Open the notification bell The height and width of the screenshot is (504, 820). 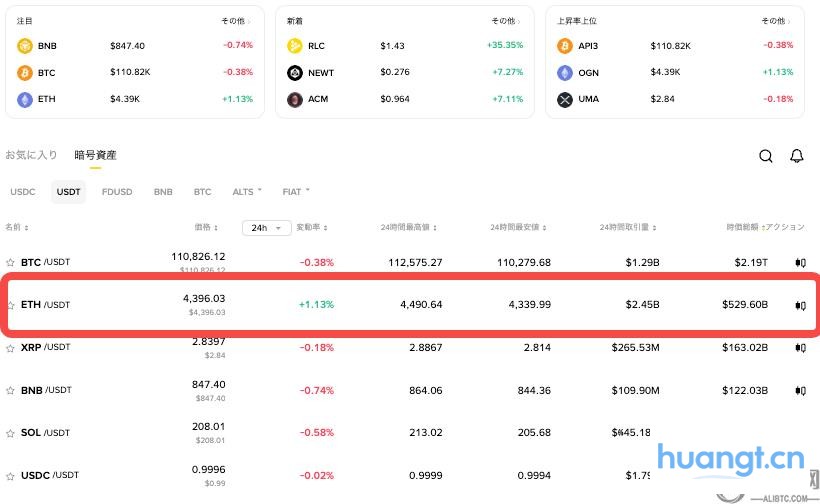pos(797,156)
